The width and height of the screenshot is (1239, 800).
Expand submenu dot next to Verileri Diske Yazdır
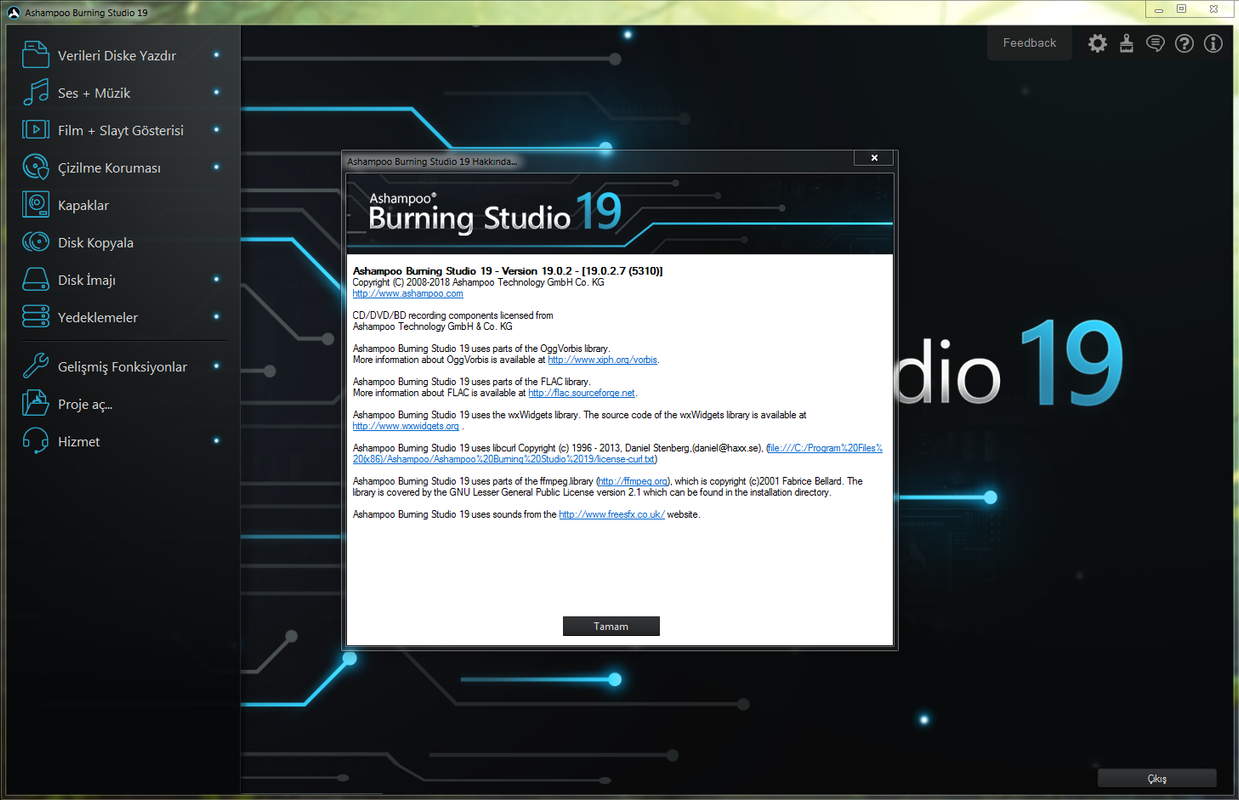[216, 55]
